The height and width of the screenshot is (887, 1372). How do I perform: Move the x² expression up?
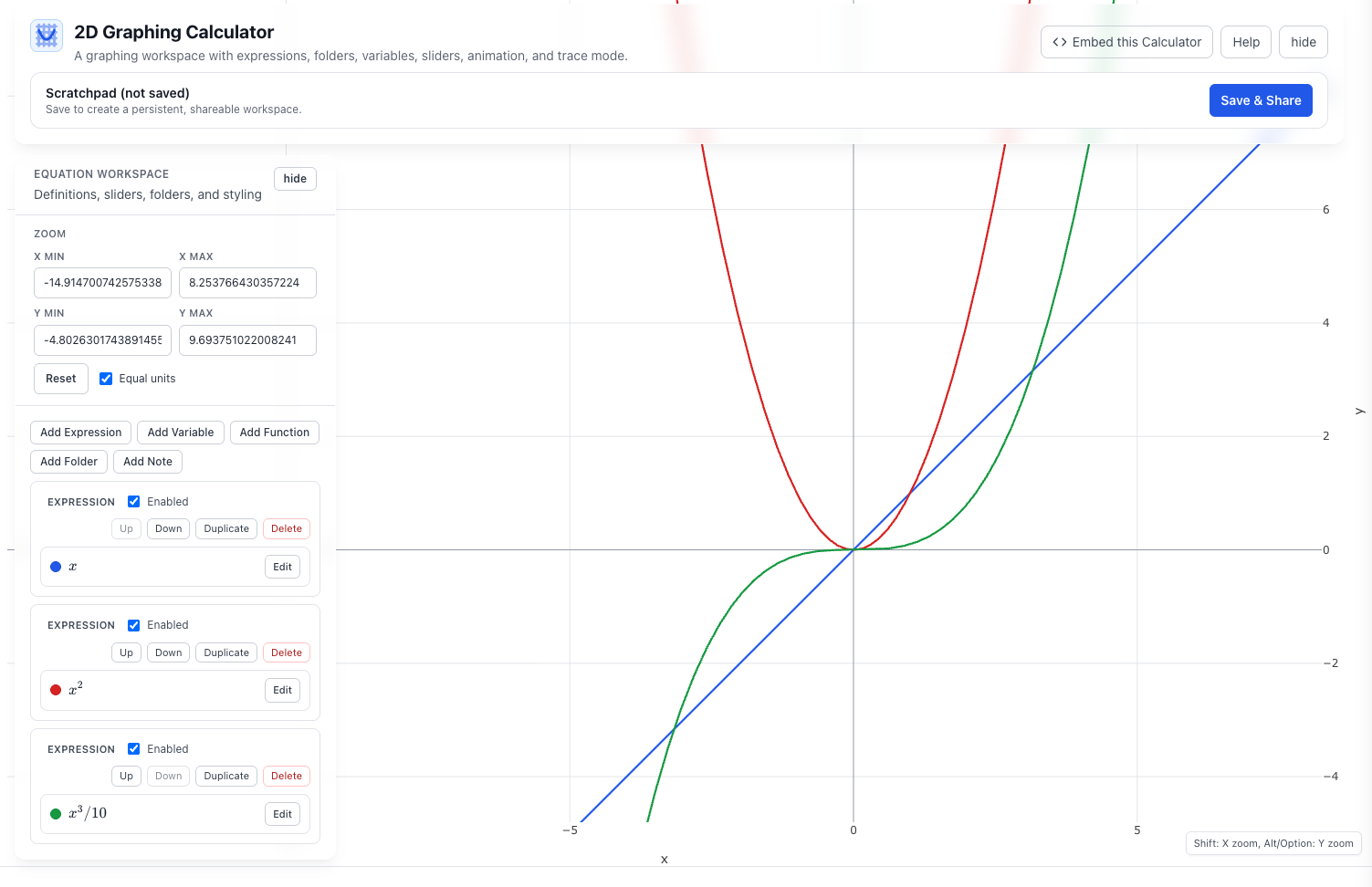(x=126, y=652)
